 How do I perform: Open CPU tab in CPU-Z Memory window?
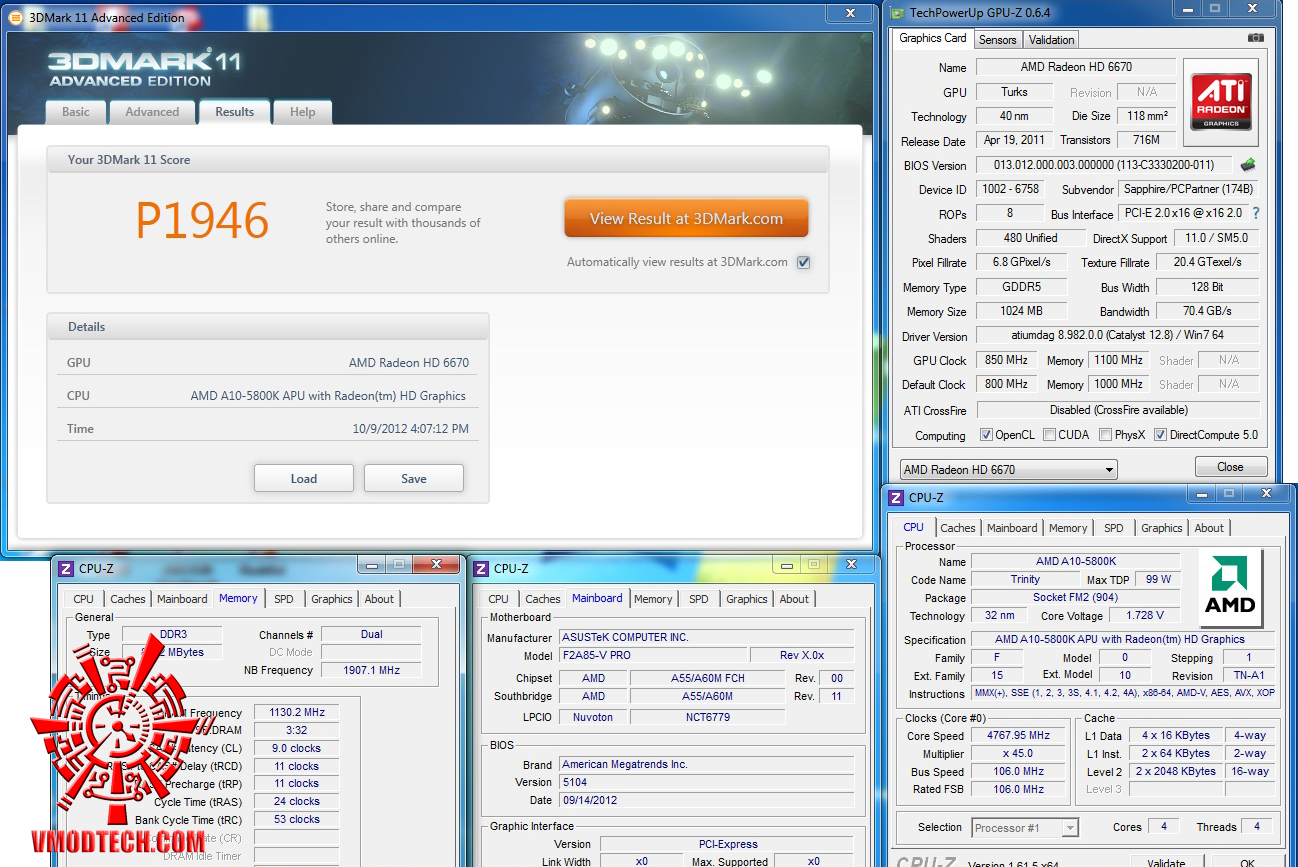point(84,599)
